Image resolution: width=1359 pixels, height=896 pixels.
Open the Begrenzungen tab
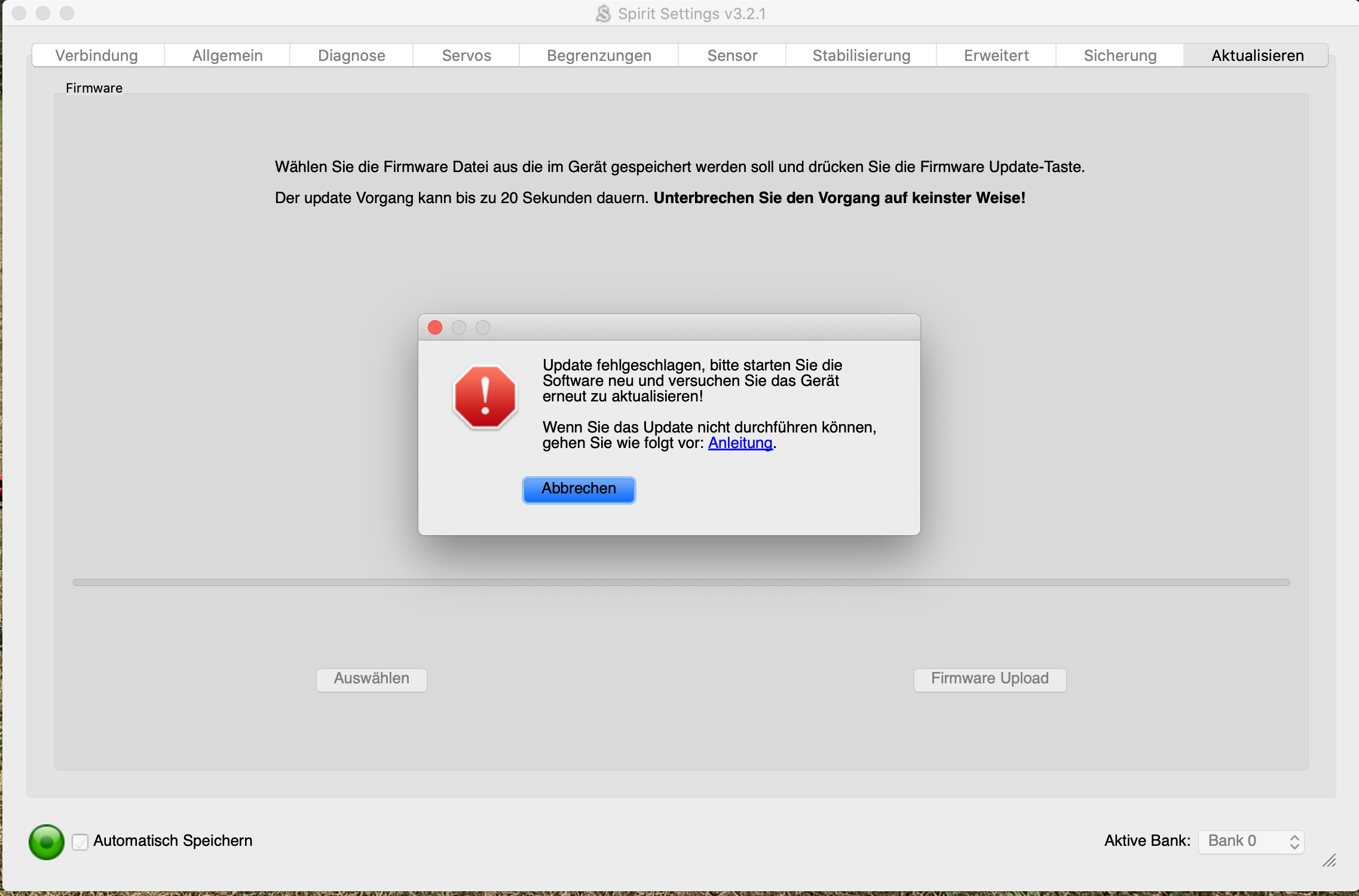click(599, 56)
